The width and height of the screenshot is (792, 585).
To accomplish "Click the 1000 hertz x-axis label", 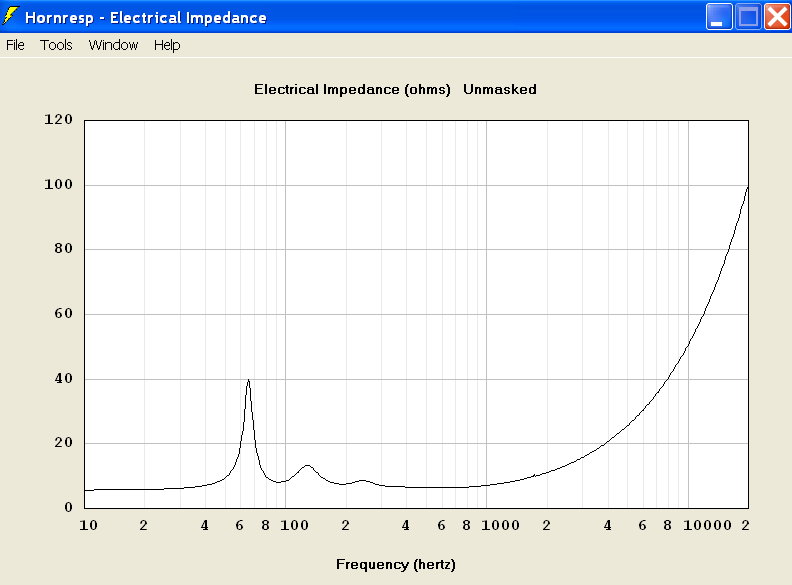I will (500, 525).
